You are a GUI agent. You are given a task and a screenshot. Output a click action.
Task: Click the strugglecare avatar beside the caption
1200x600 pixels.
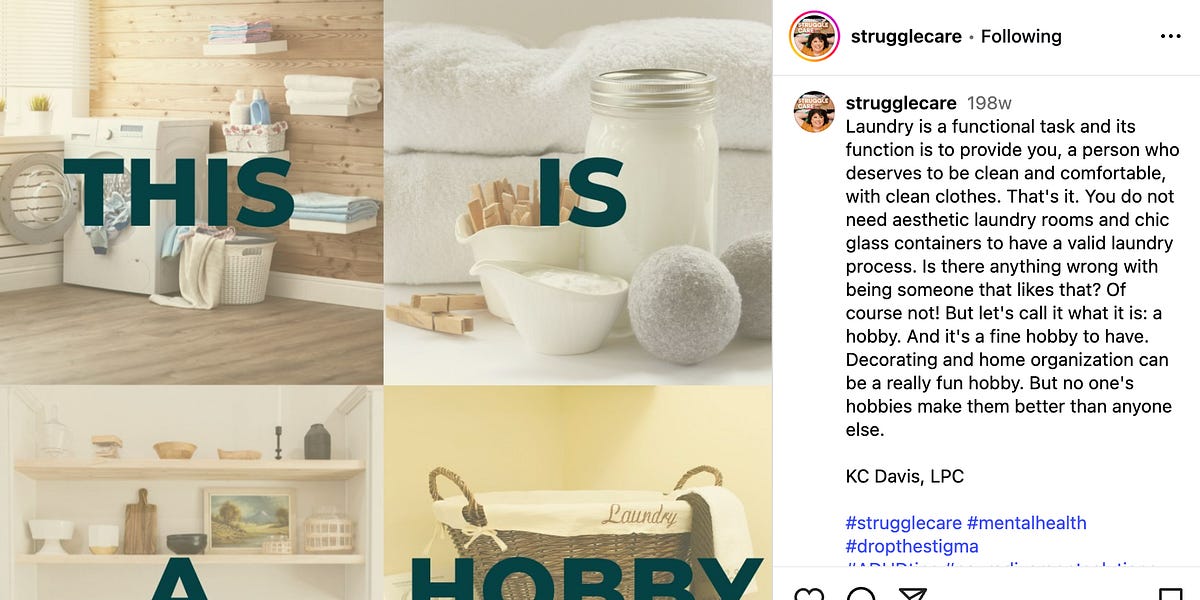click(x=814, y=111)
